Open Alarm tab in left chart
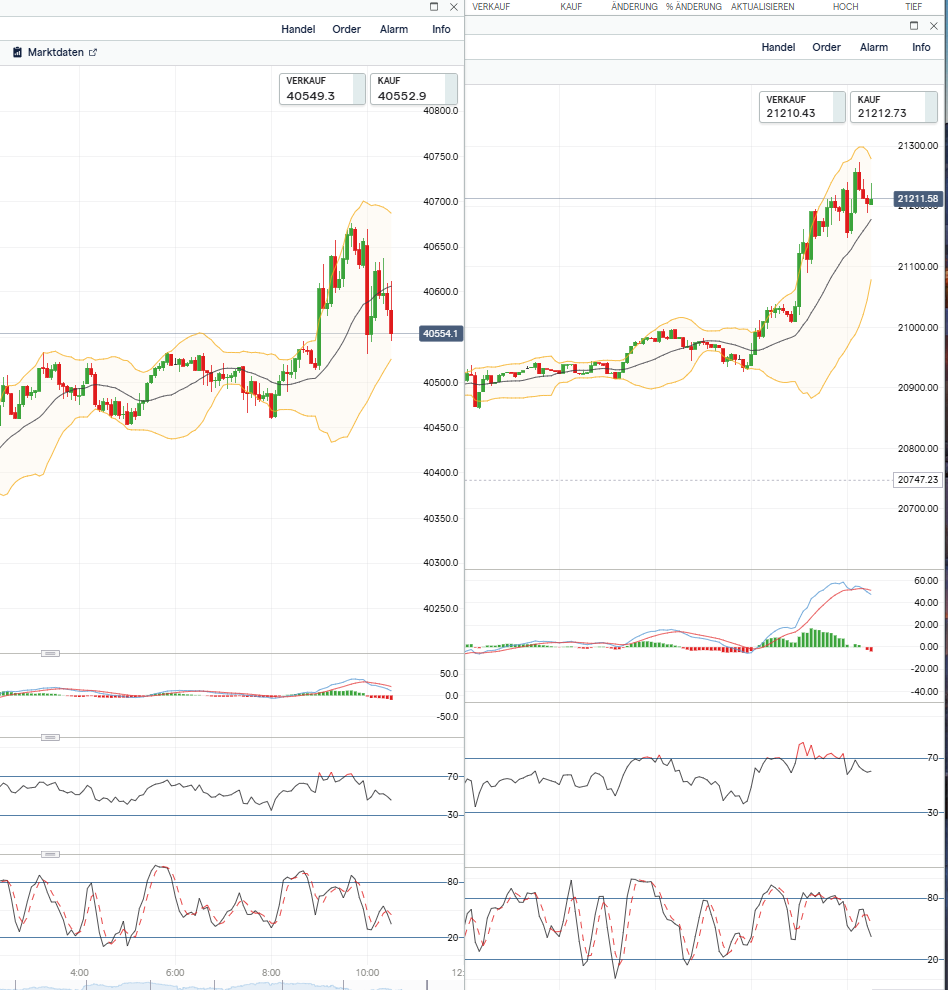 [x=393, y=29]
